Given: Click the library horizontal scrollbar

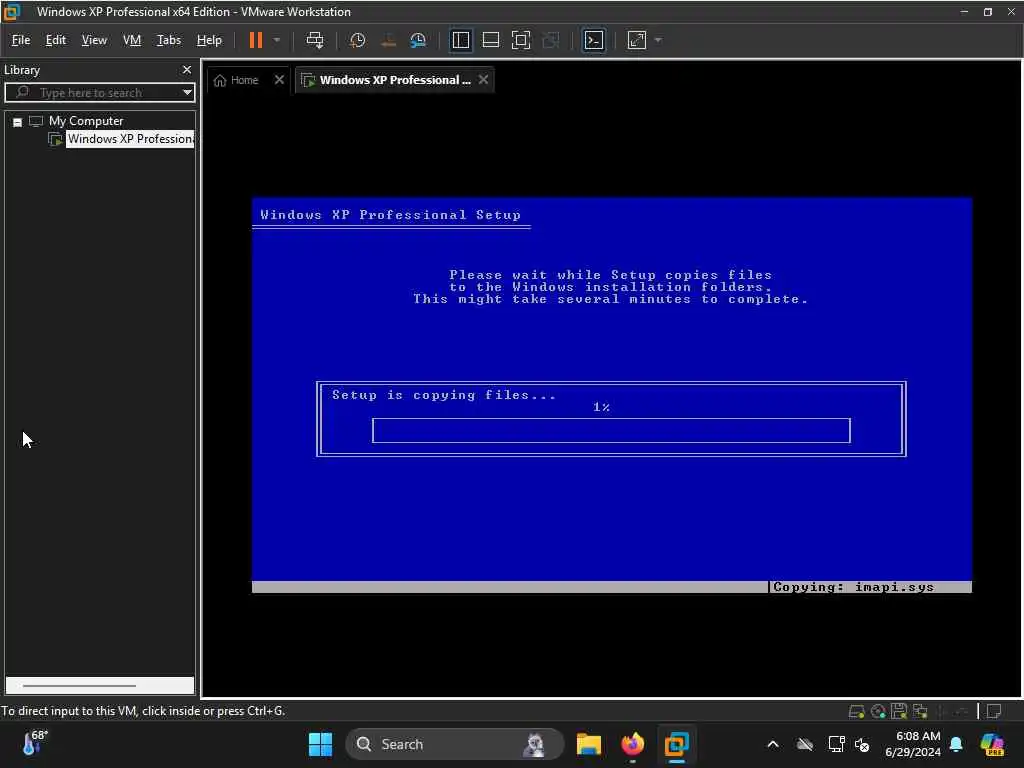Looking at the screenshot, I should (x=80, y=686).
